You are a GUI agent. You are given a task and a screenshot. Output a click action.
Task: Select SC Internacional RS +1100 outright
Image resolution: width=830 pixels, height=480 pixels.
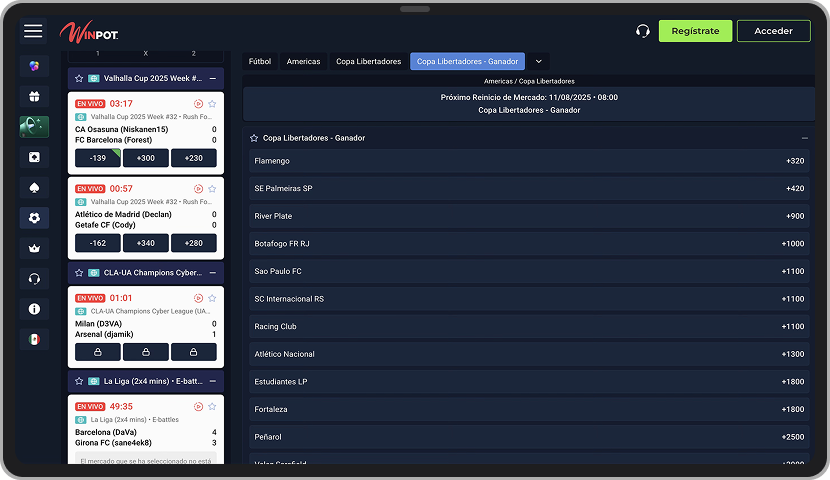click(x=529, y=299)
